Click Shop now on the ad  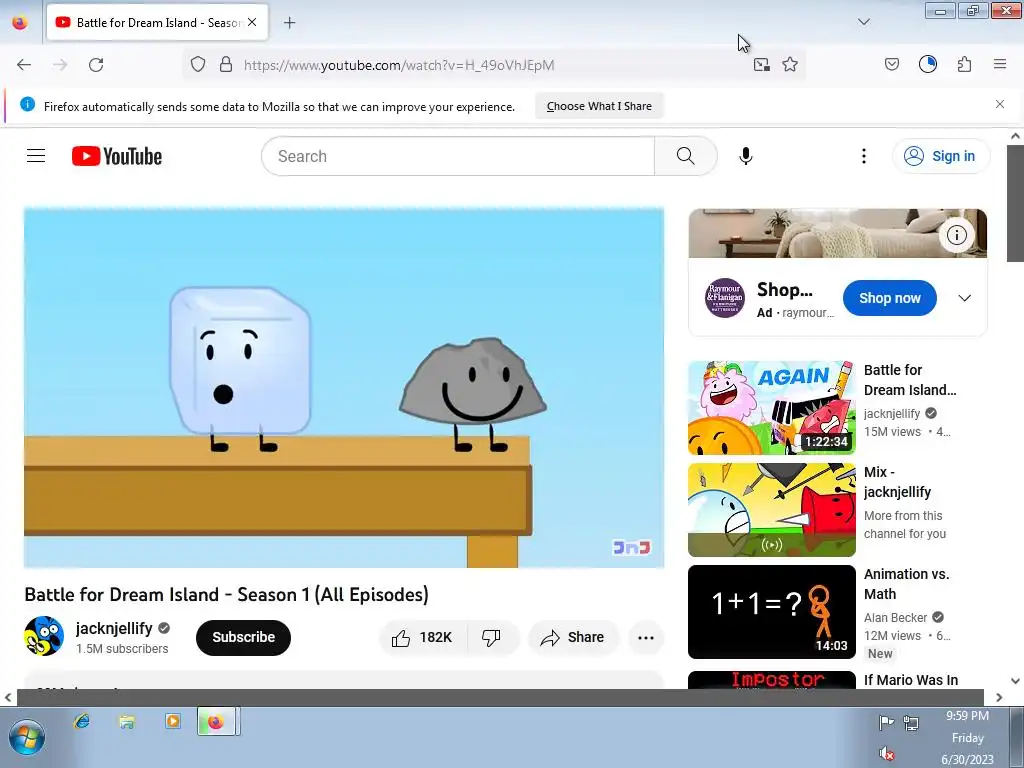click(x=889, y=298)
